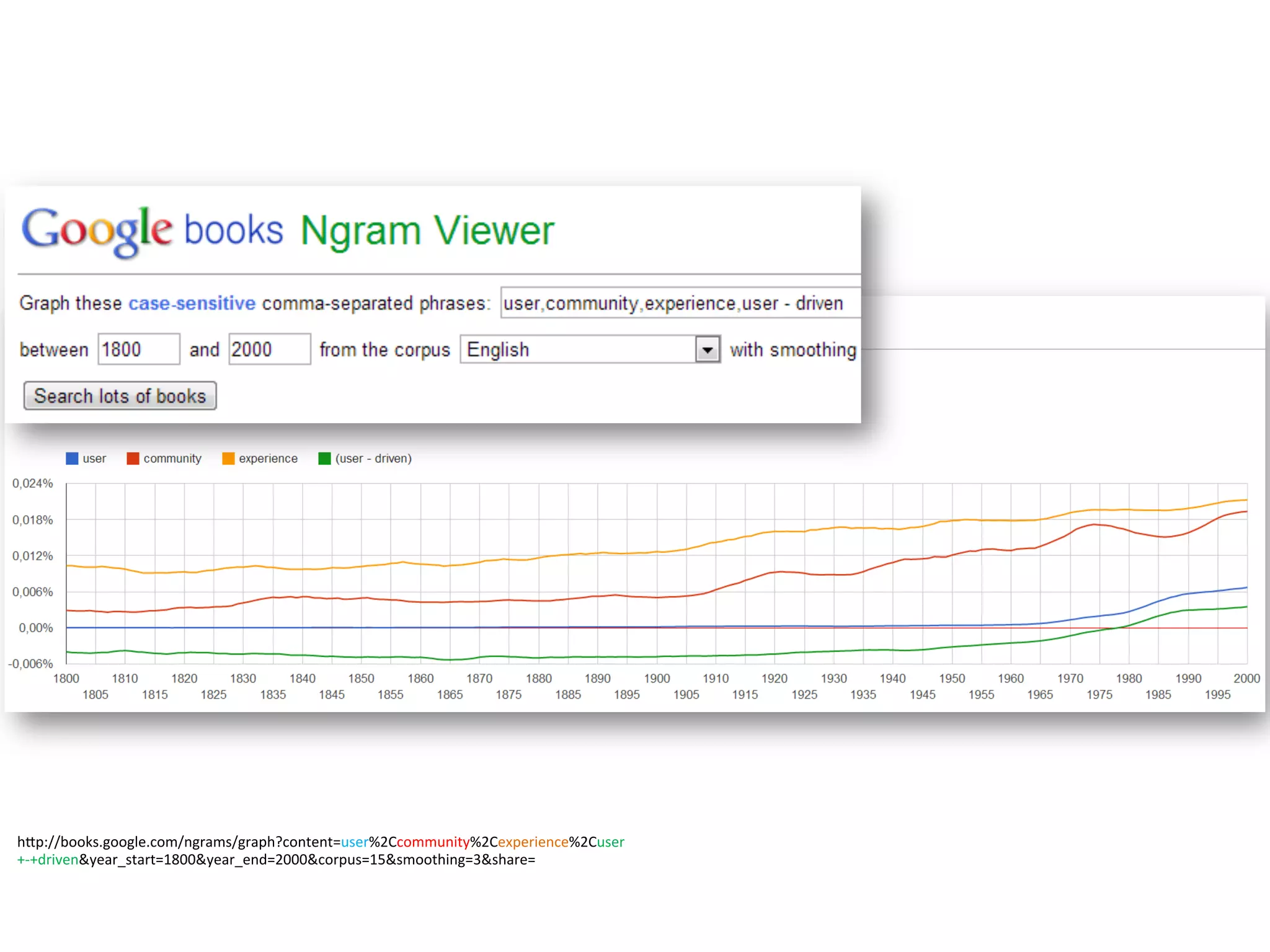Click Search lots of books button

coord(120,396)
